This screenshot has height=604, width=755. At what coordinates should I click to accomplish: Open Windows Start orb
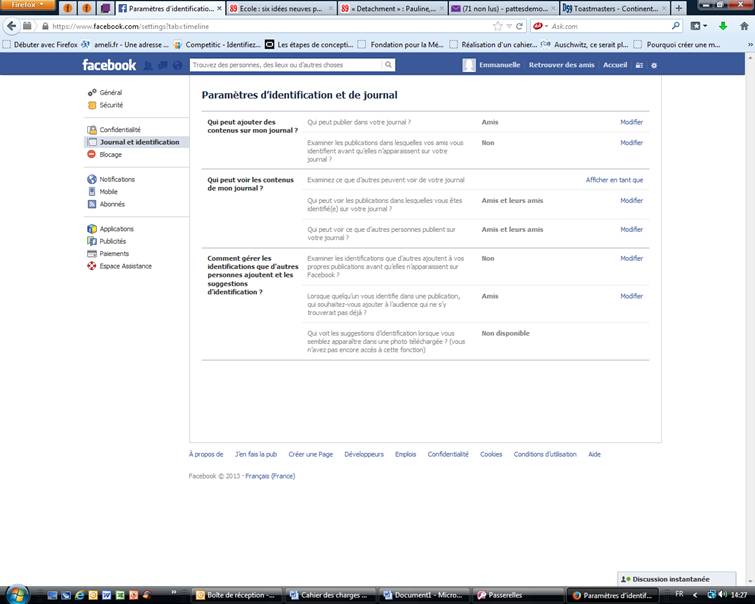click(x=17, y=594)
